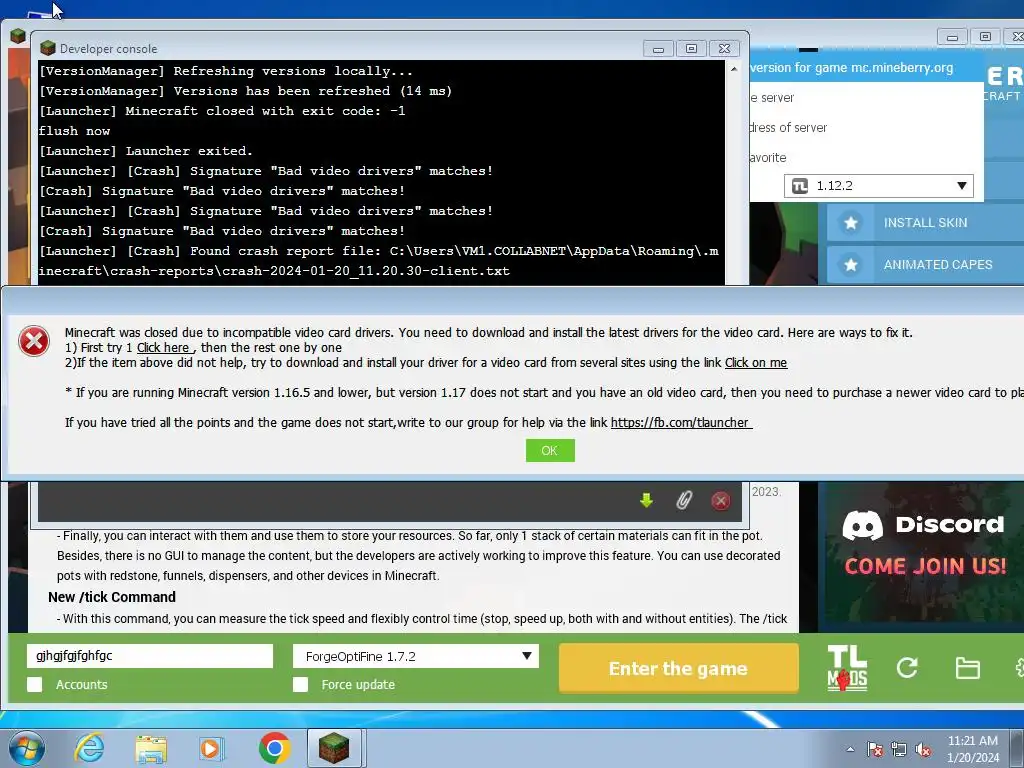Click the star icon next to Animated Capes
This screenshot has width=1024, height=768.
click(850, 265)
